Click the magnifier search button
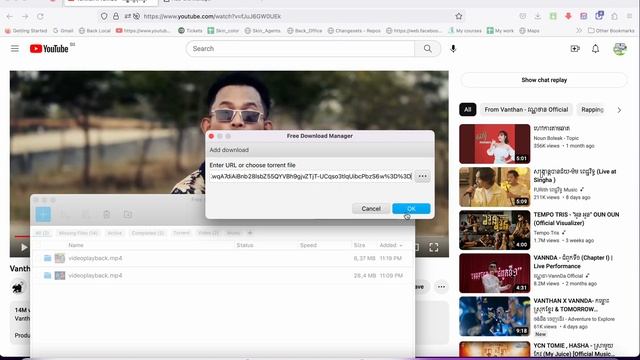The height and width of the screenshot is (360, 640). click(427, 49)
